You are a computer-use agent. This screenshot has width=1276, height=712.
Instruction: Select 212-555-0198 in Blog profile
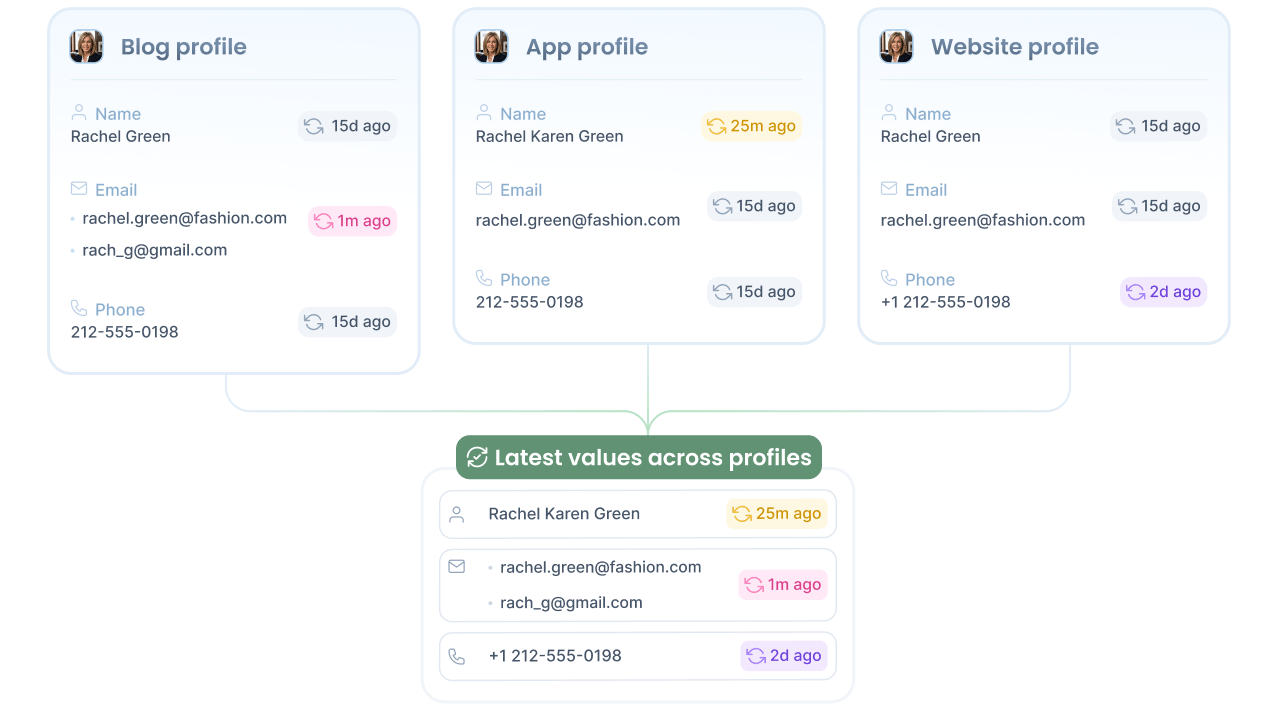pyautogui.click(x=125, y=332)
